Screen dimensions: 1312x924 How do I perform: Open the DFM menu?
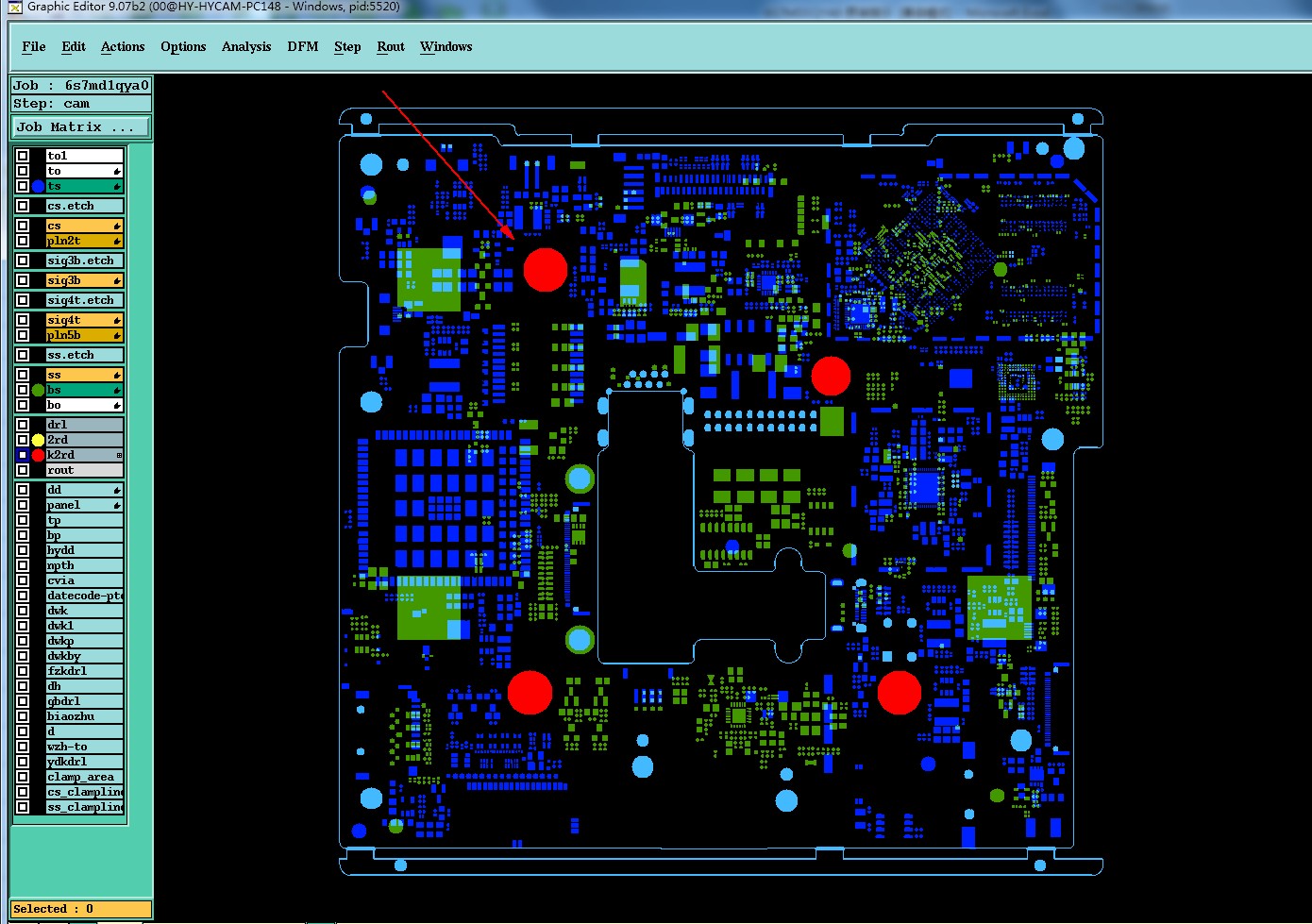303,46
